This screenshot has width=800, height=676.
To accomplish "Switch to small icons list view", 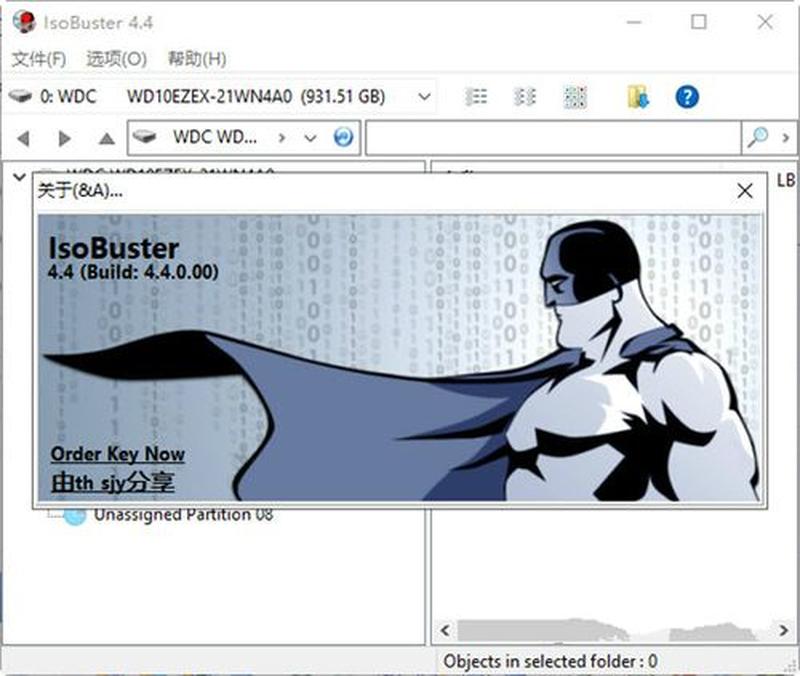I will [524, 96].
